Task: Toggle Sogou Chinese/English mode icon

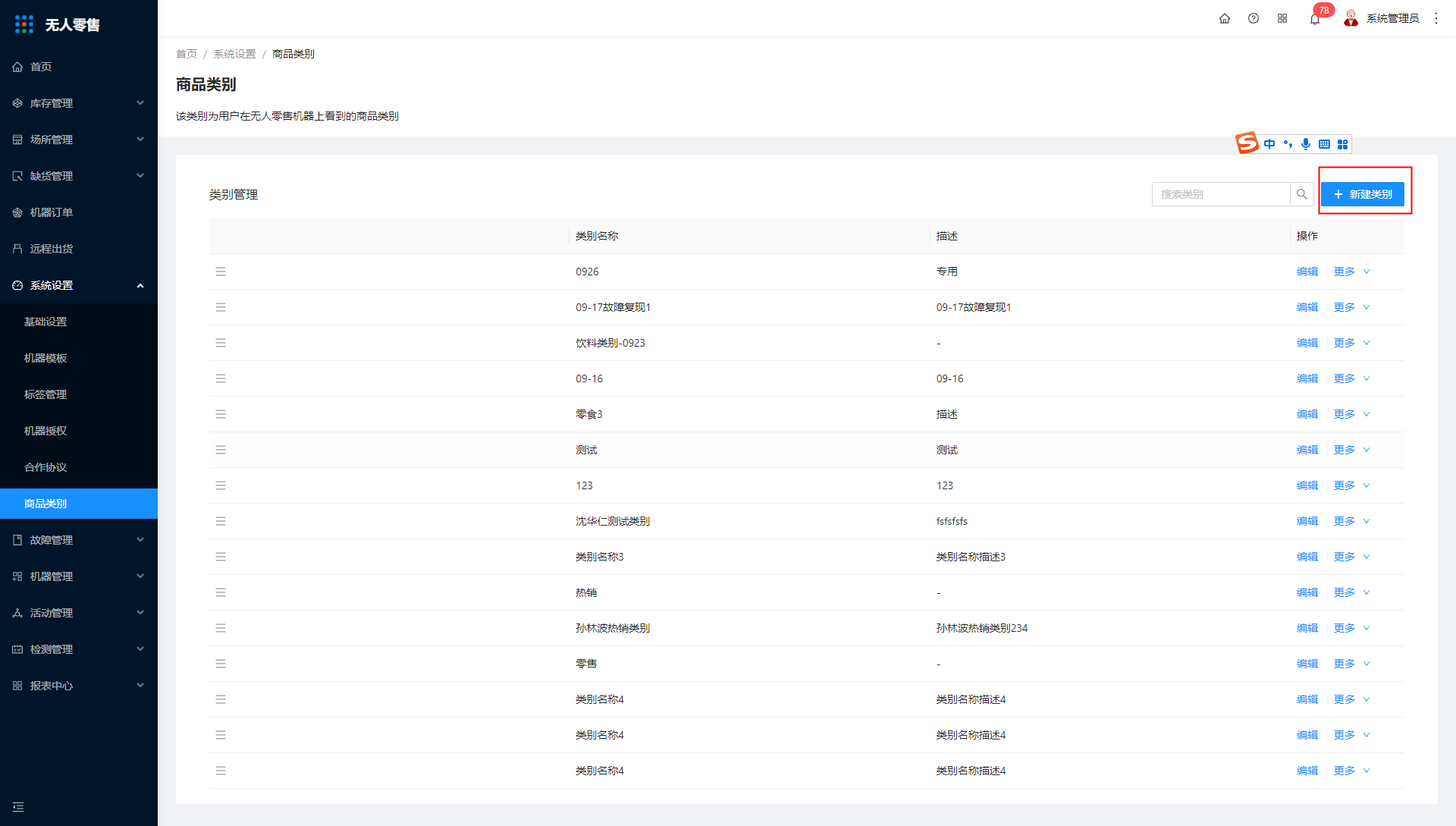Action: click(1269, 144)
